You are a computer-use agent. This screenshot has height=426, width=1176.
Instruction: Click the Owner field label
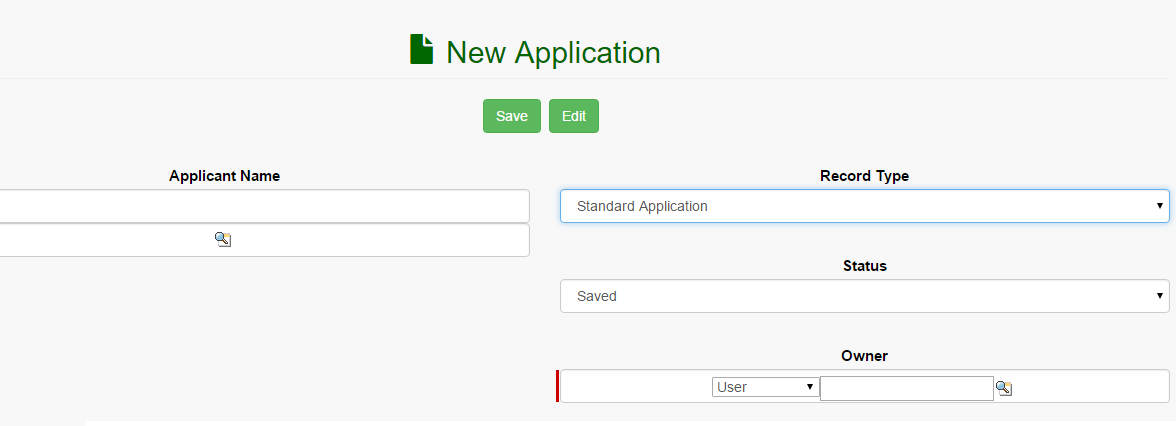click(x=864, y=356)
